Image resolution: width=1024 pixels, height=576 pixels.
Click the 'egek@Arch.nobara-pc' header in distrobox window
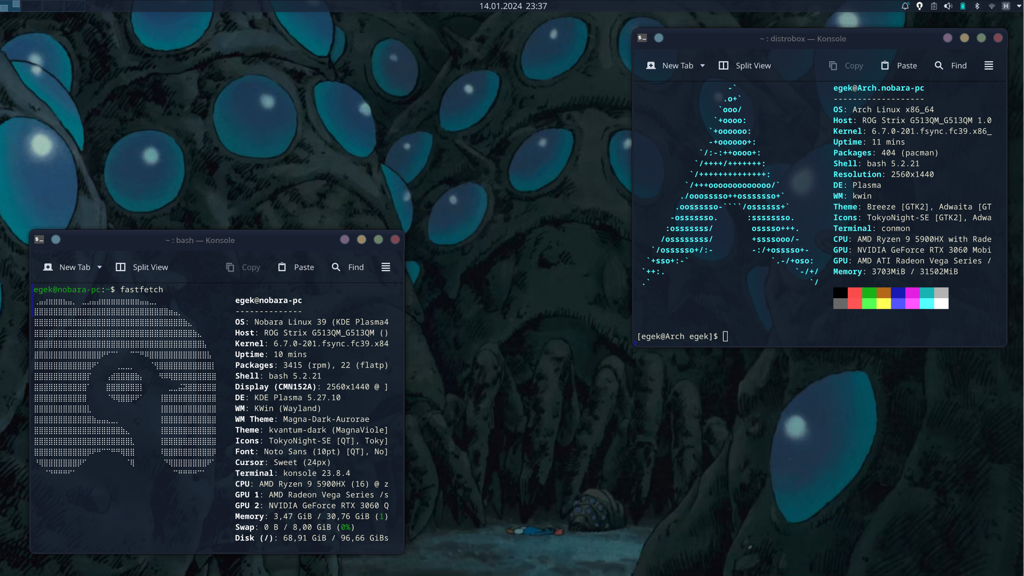point(878,88)
